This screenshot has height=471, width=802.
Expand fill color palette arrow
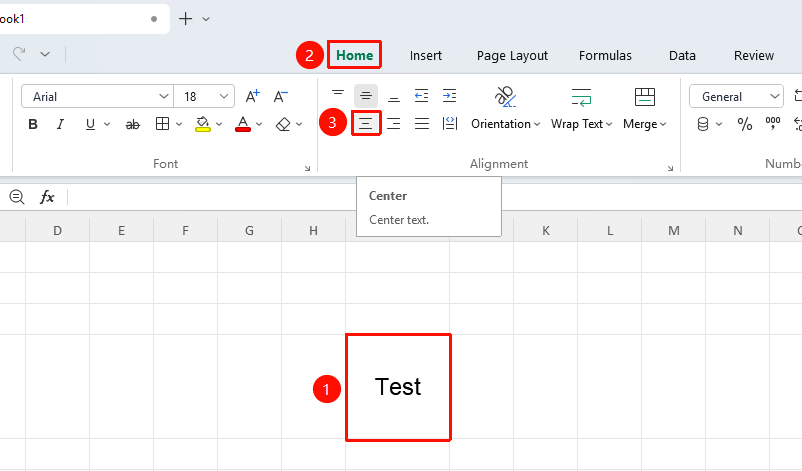[219, 124]
